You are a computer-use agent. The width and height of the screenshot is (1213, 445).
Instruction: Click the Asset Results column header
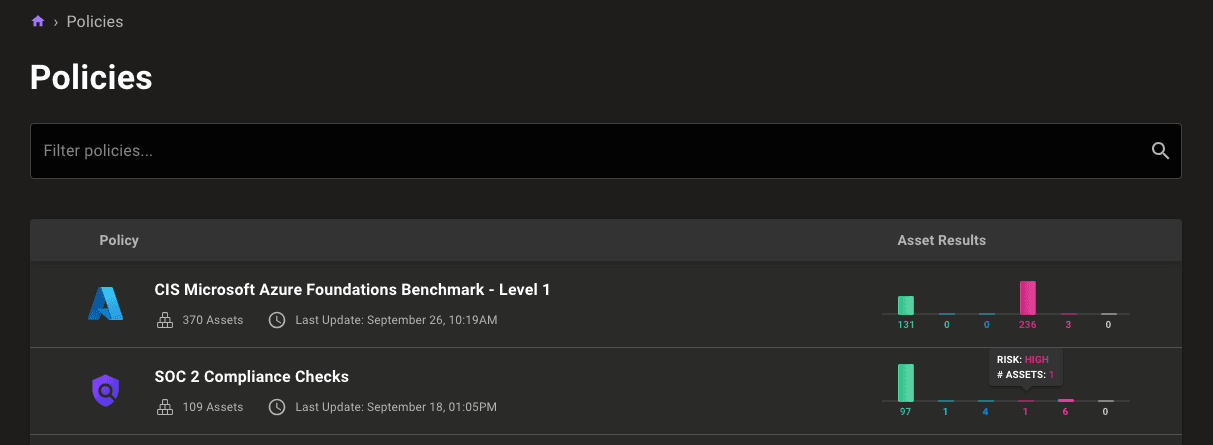(x=941, y=240)
